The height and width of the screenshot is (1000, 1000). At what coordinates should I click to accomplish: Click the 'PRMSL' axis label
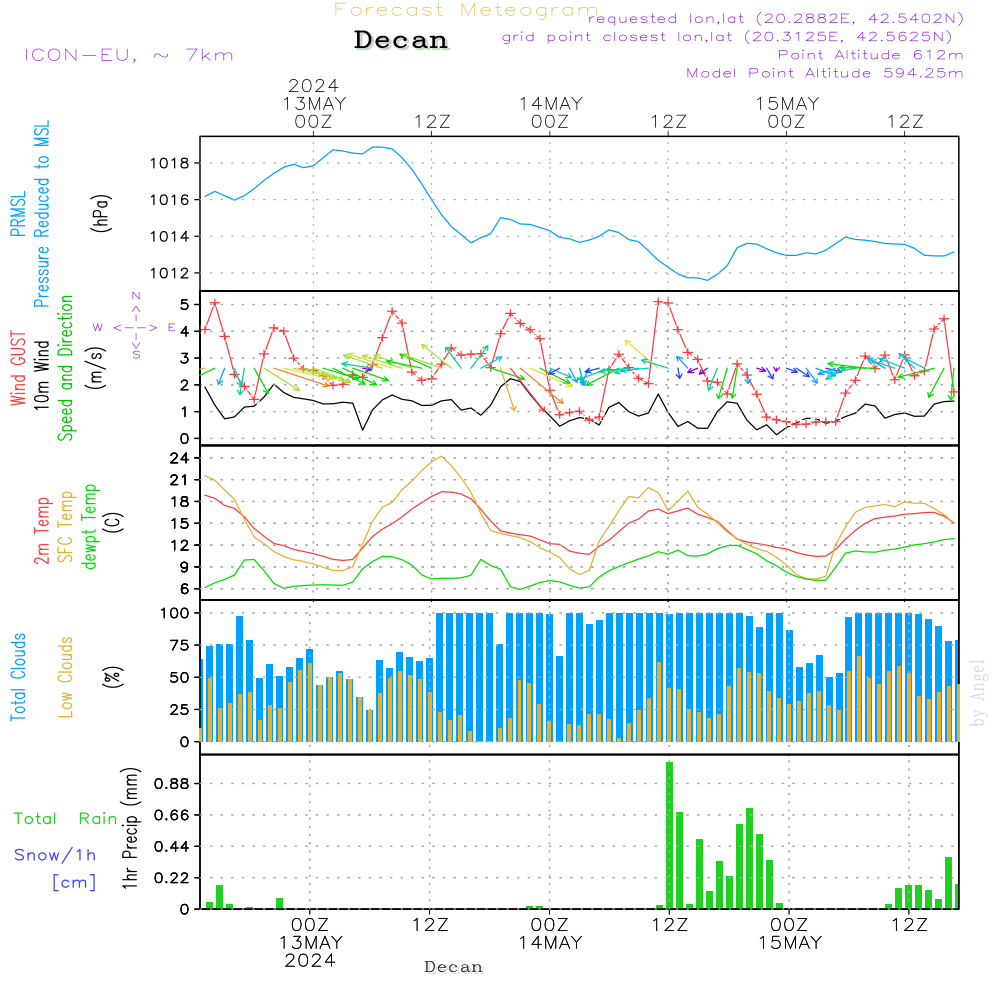(x=18, y=214)
